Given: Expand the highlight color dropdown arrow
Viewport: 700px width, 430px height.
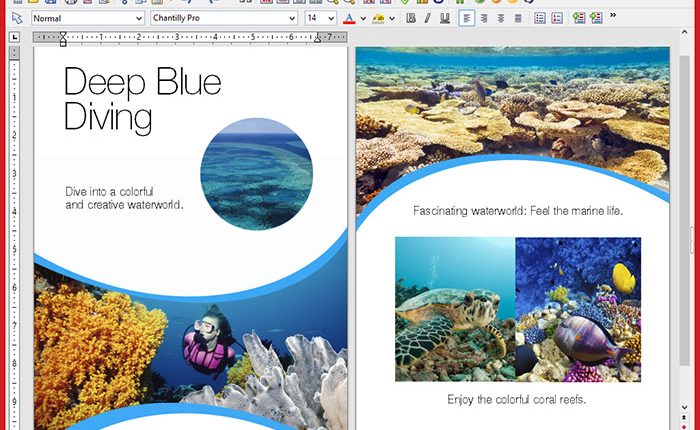Looking at the screenshot, I should point(392,18).
